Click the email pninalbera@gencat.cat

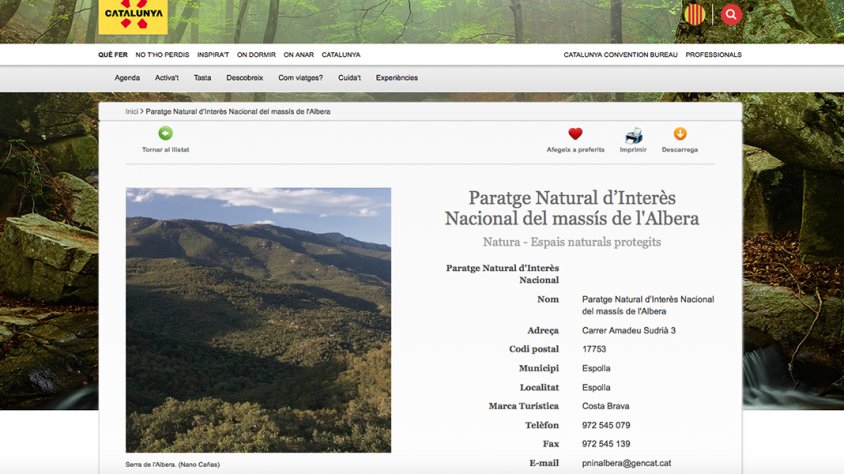pos(627,463)
